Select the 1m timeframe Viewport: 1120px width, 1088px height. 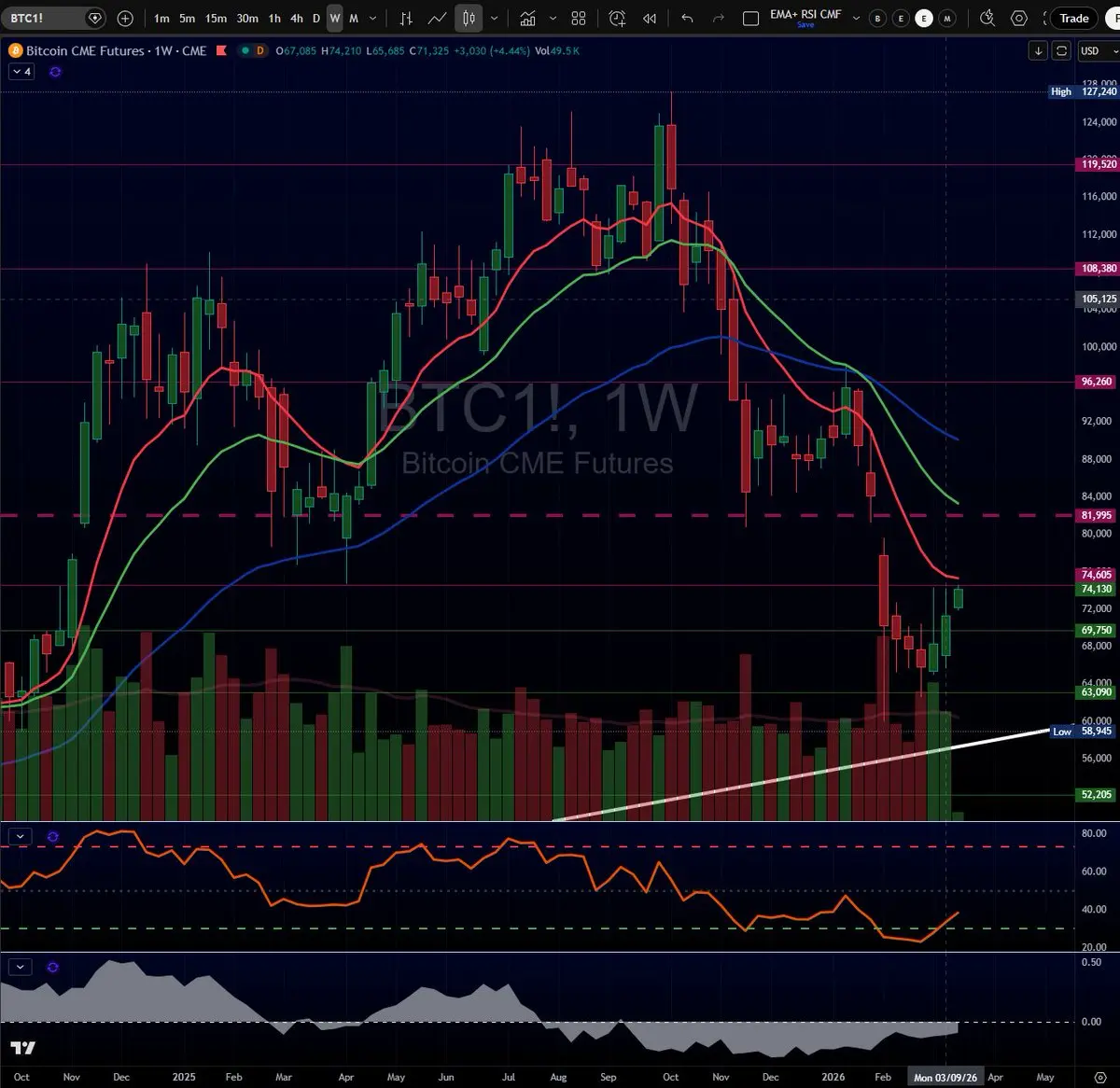coord(162,18)
